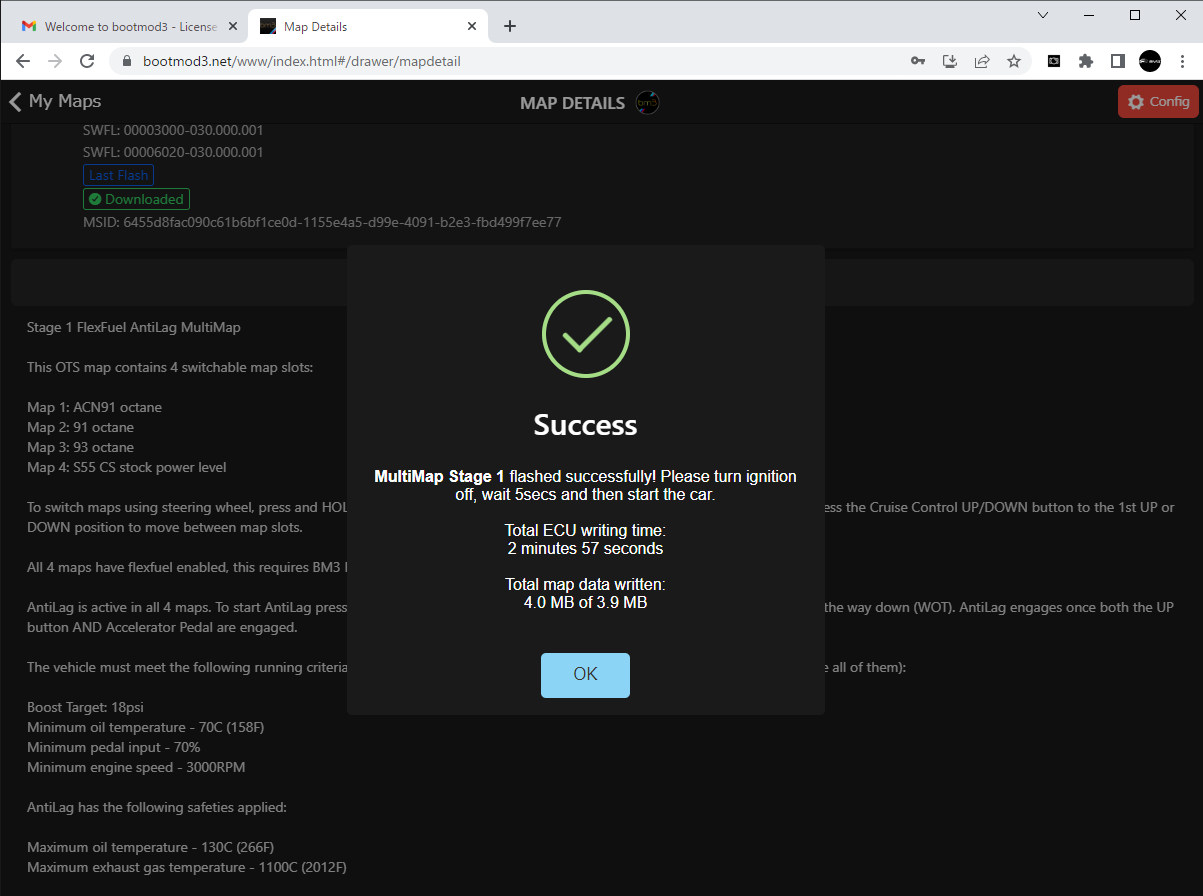Navigate forward in browser history
Screen dimensions: 1203x896
click(x=55, y=61)
